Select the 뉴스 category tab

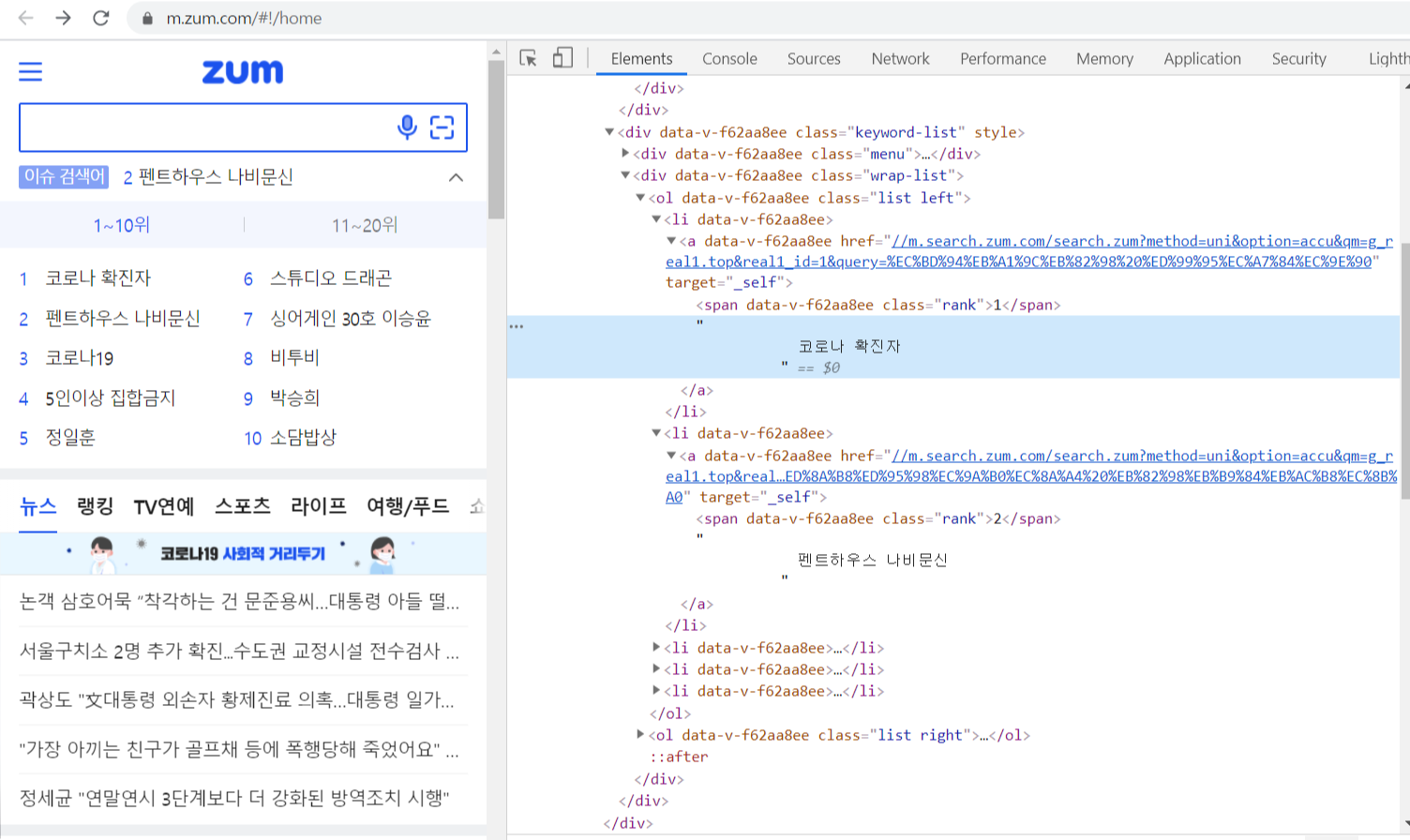point(38,506)
